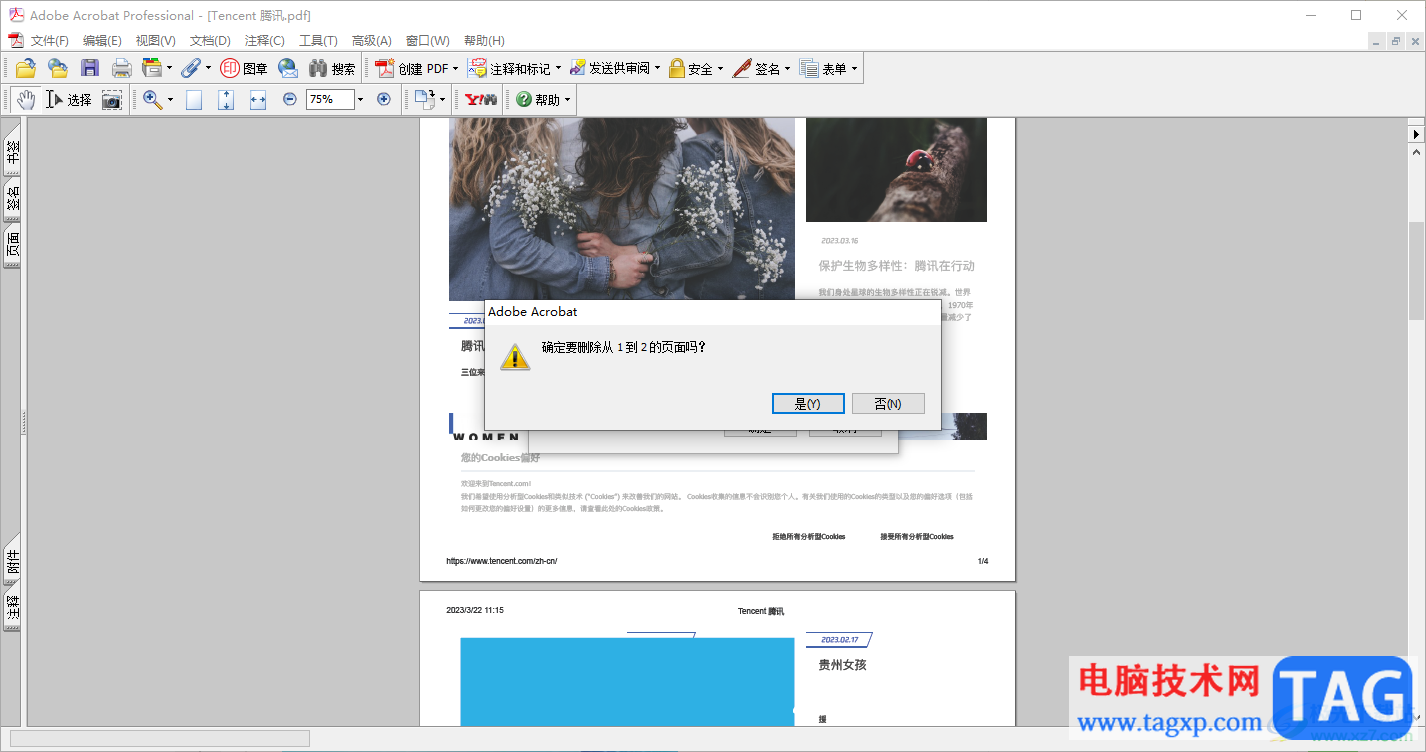Click the 创建 PDF button
This screenshot has height=752, width=1426.
pos(412,68)
